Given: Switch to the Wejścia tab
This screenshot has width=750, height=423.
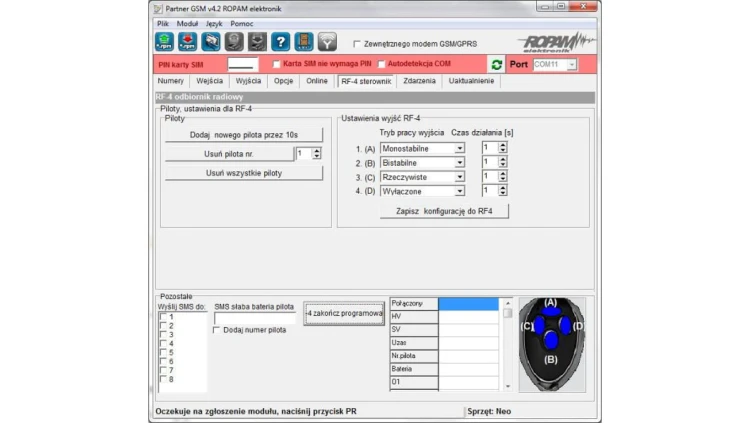Looking at the screenshot, I should coord(210,81).
